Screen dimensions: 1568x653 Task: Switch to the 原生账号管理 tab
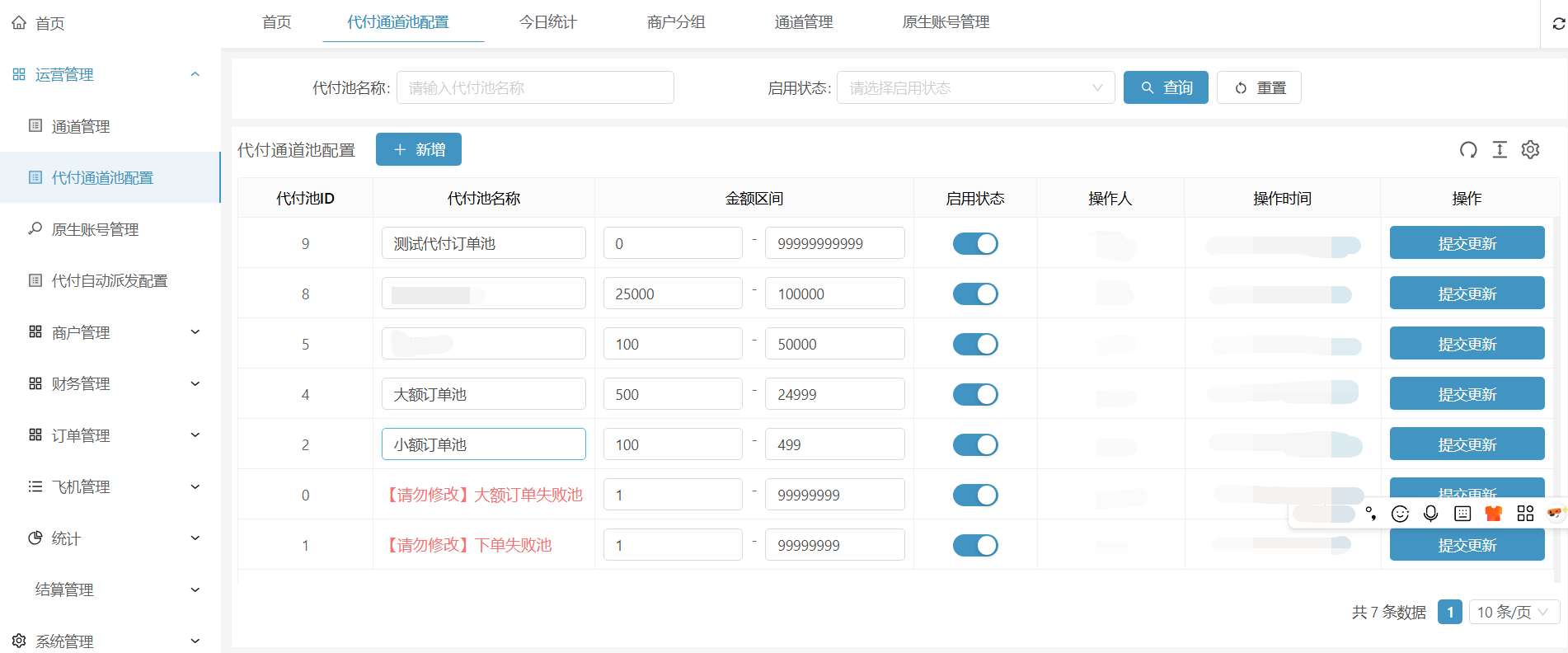pos(946,22)
